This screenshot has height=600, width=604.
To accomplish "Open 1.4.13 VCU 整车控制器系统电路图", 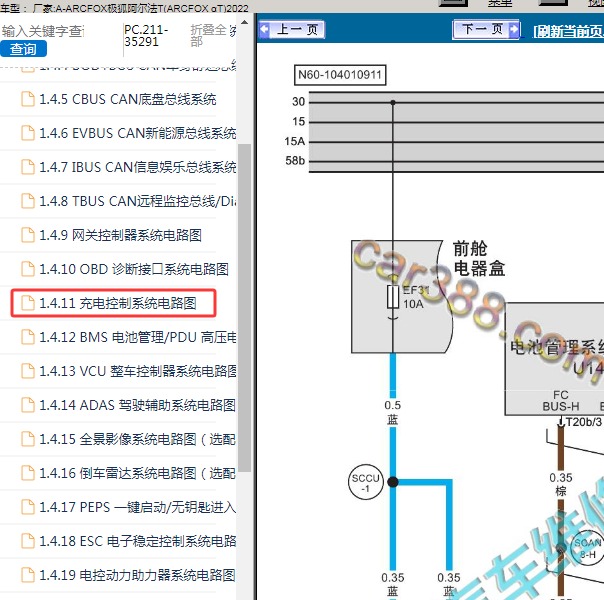I will 138,371.
